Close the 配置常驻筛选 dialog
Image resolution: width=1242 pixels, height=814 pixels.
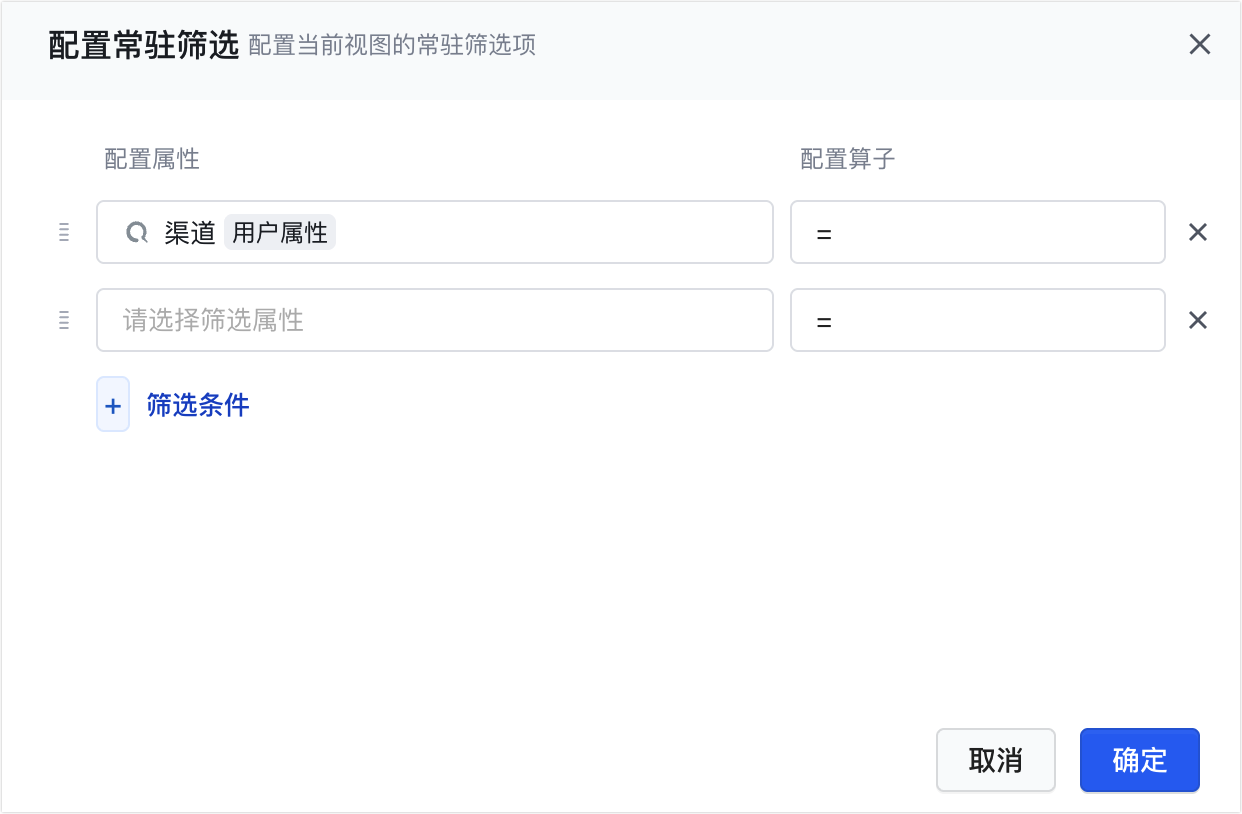1199,45
